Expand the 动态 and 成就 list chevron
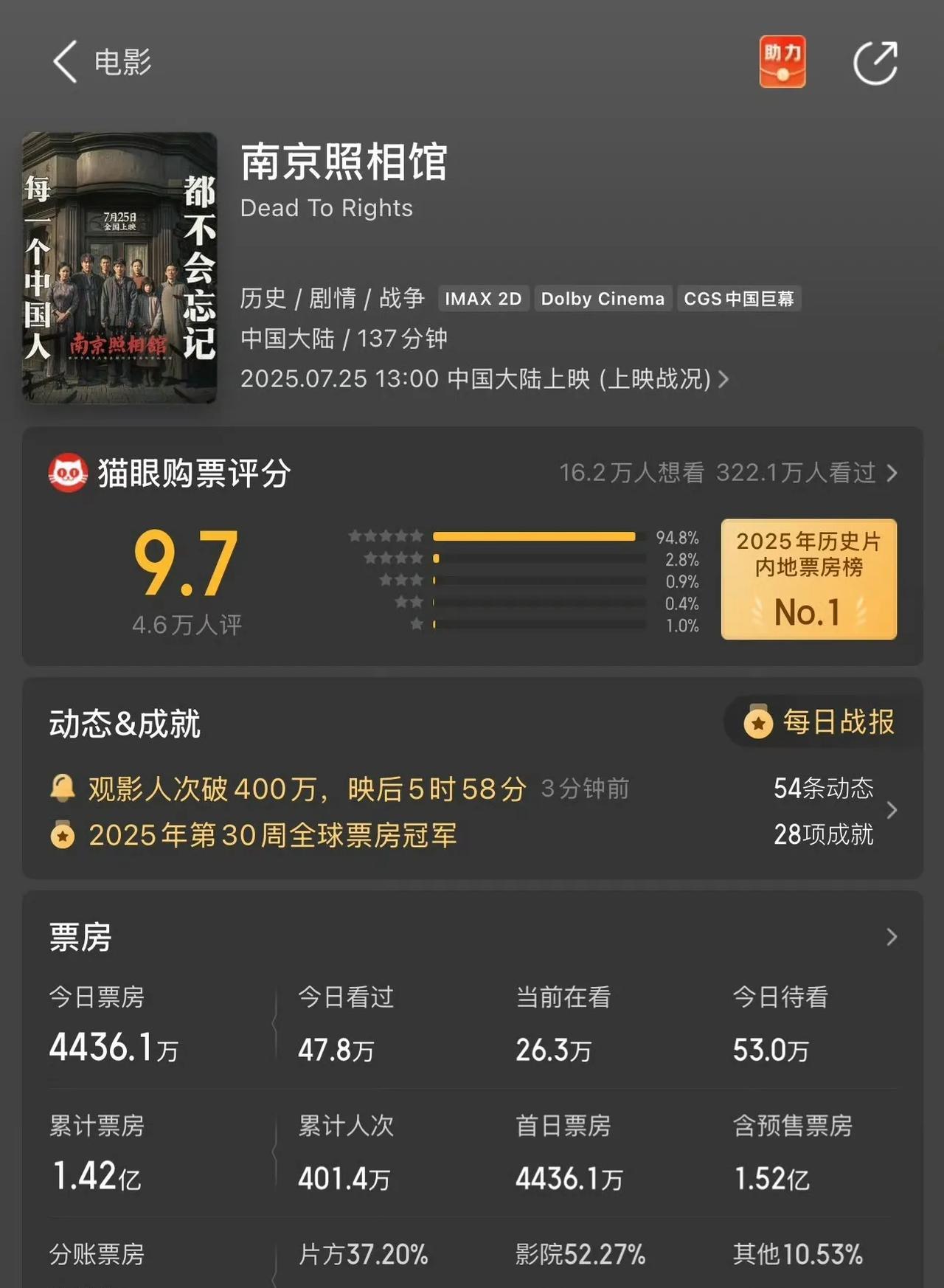The image size is (944, 1288). [892, 811]
